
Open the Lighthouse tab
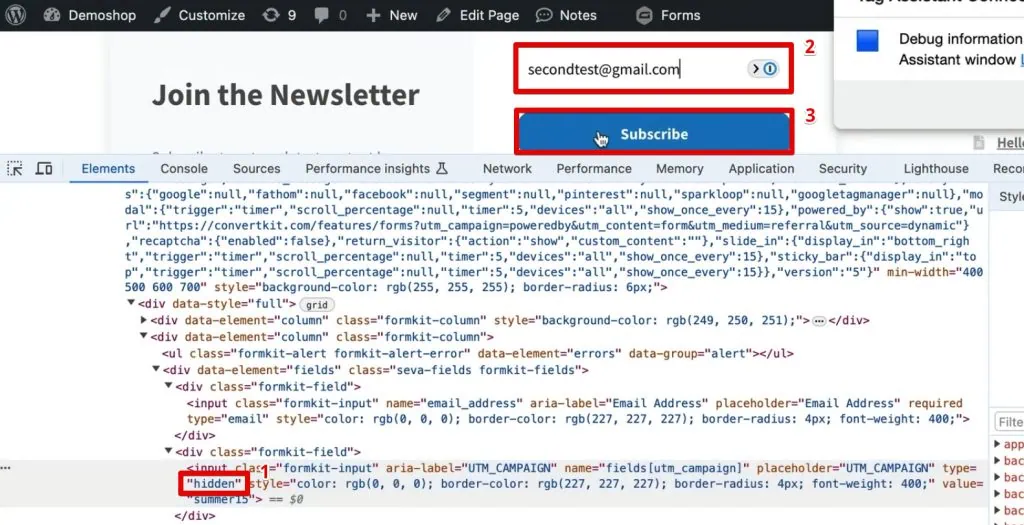pos(936,168)
